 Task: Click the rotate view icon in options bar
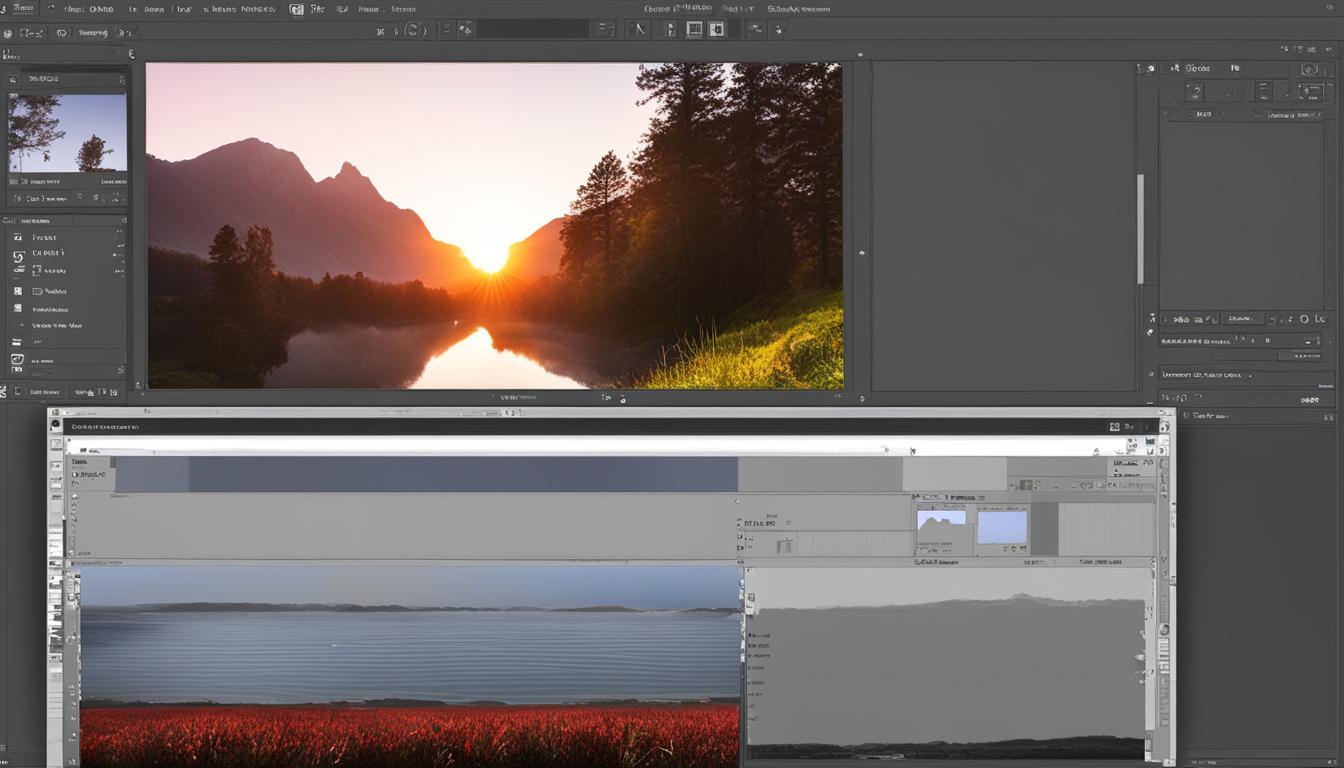413,29
